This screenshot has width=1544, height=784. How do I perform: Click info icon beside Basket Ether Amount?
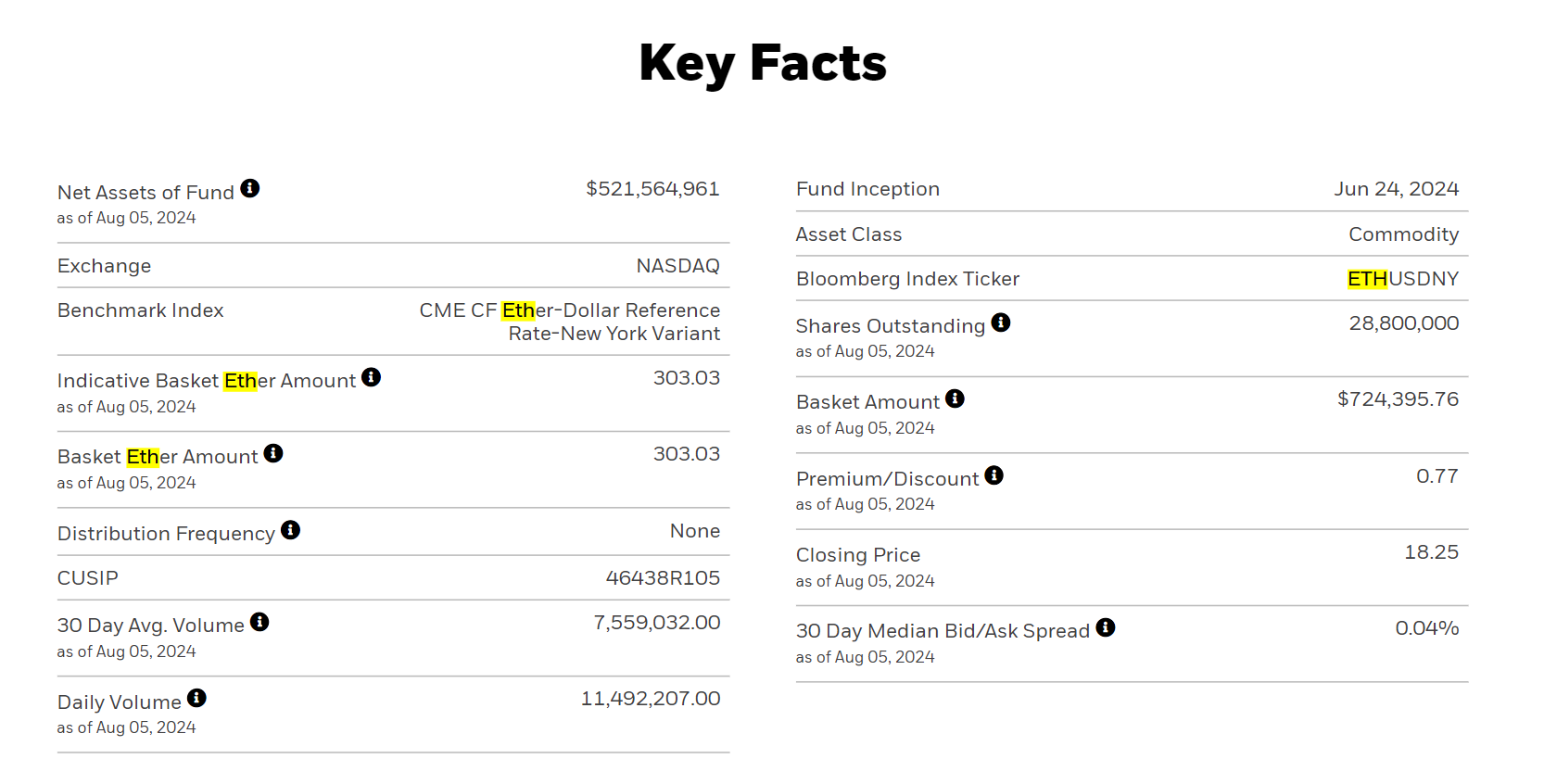pos(272,453)
